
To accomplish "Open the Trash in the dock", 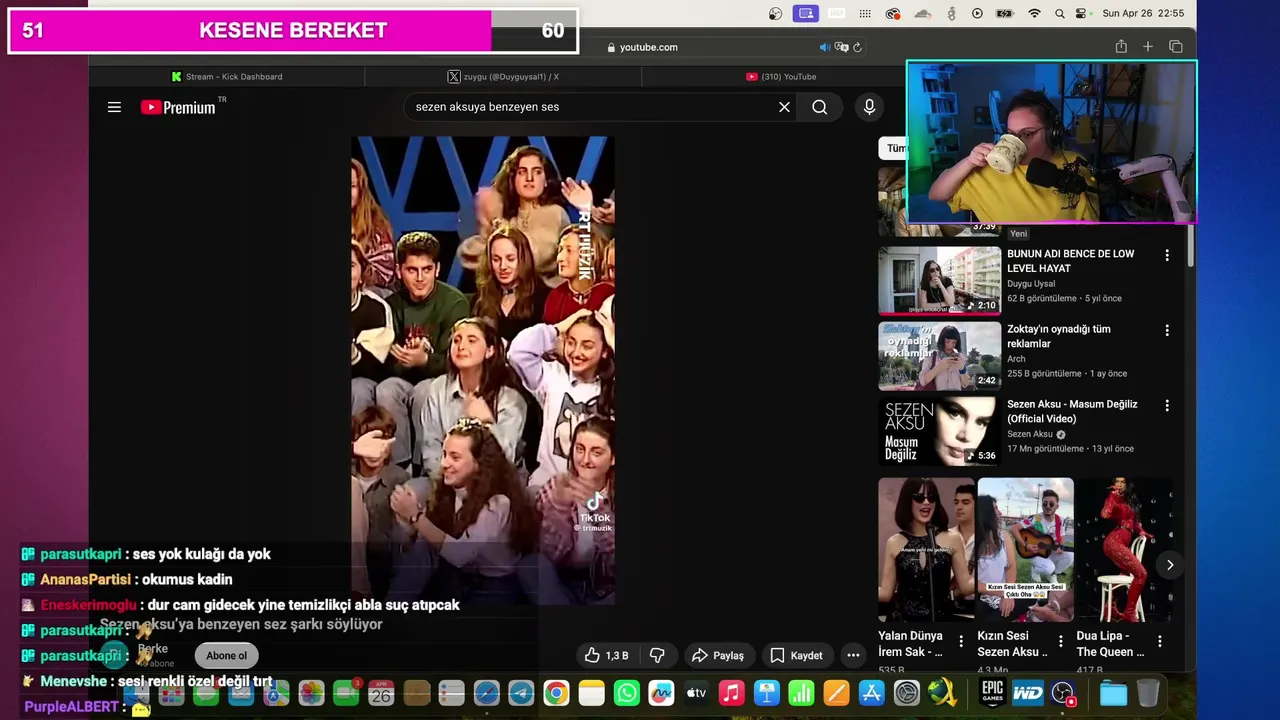I will 1148,693.
